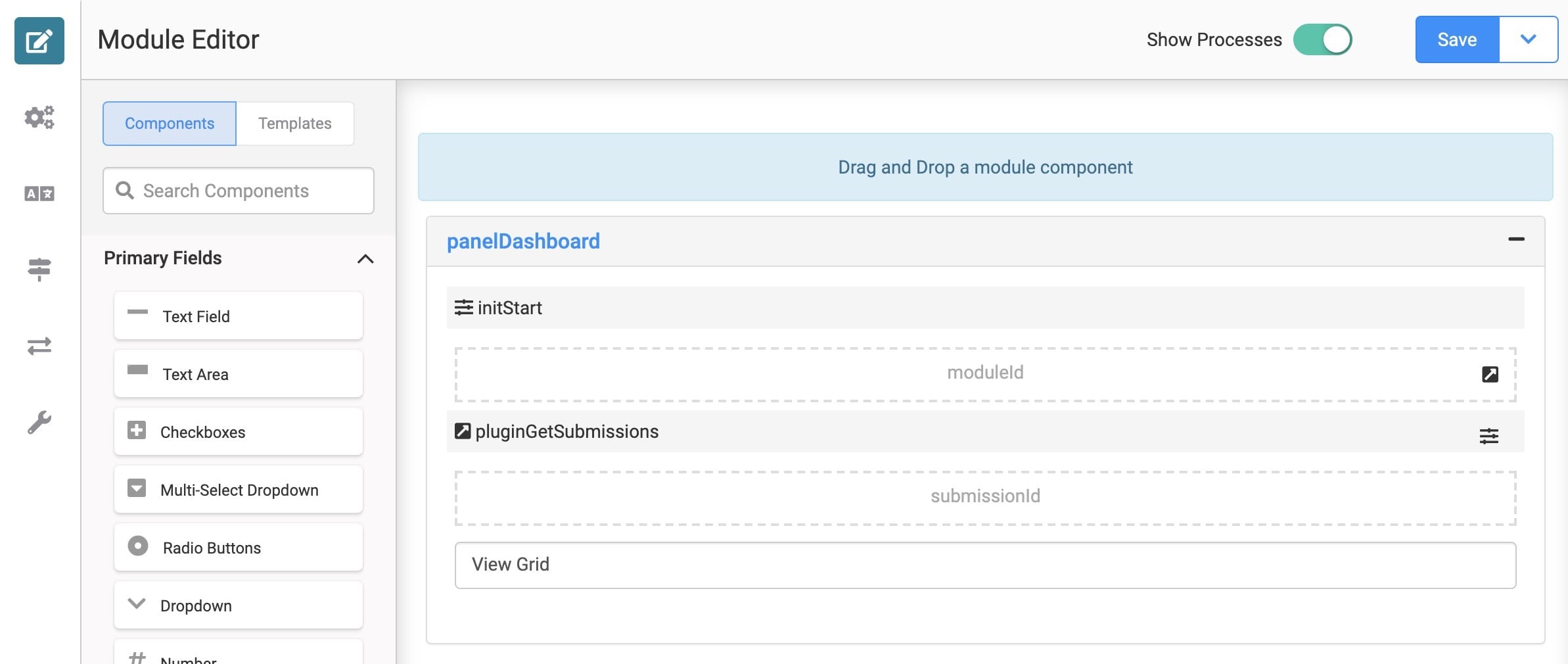Click the Text Area component icon
The height and width of the screenshot is (664, 1568).
137,370
